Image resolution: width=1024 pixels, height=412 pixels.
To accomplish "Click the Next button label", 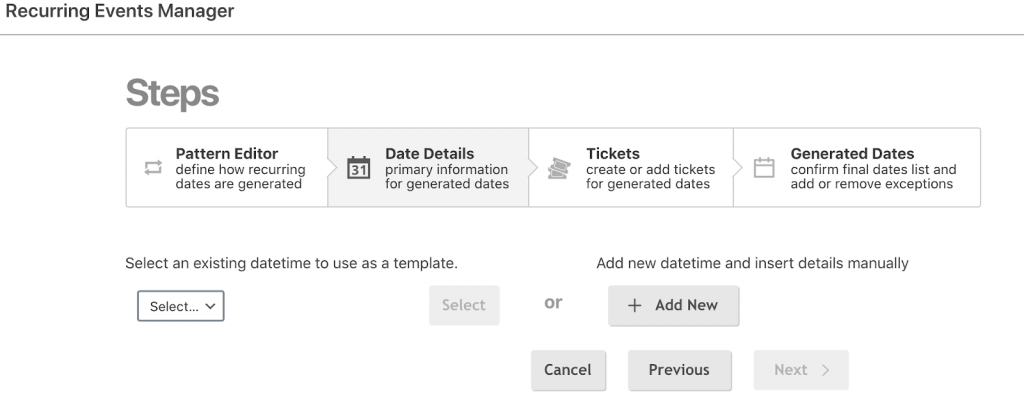I will coord(790,370).
